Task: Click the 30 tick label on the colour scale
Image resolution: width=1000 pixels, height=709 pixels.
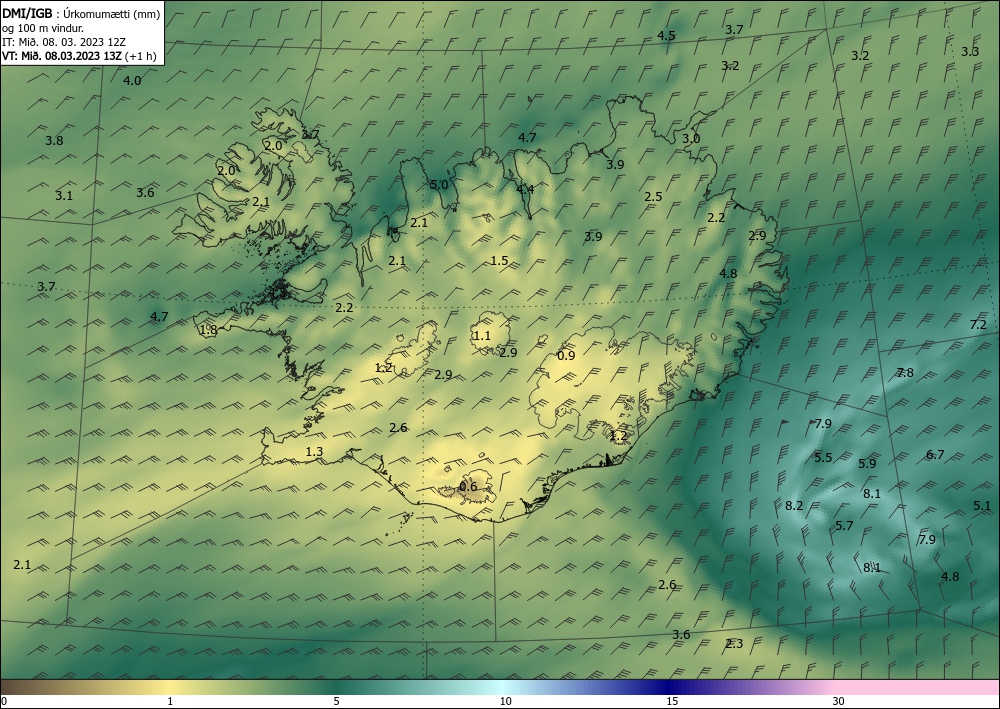Action: click(839, 701)
